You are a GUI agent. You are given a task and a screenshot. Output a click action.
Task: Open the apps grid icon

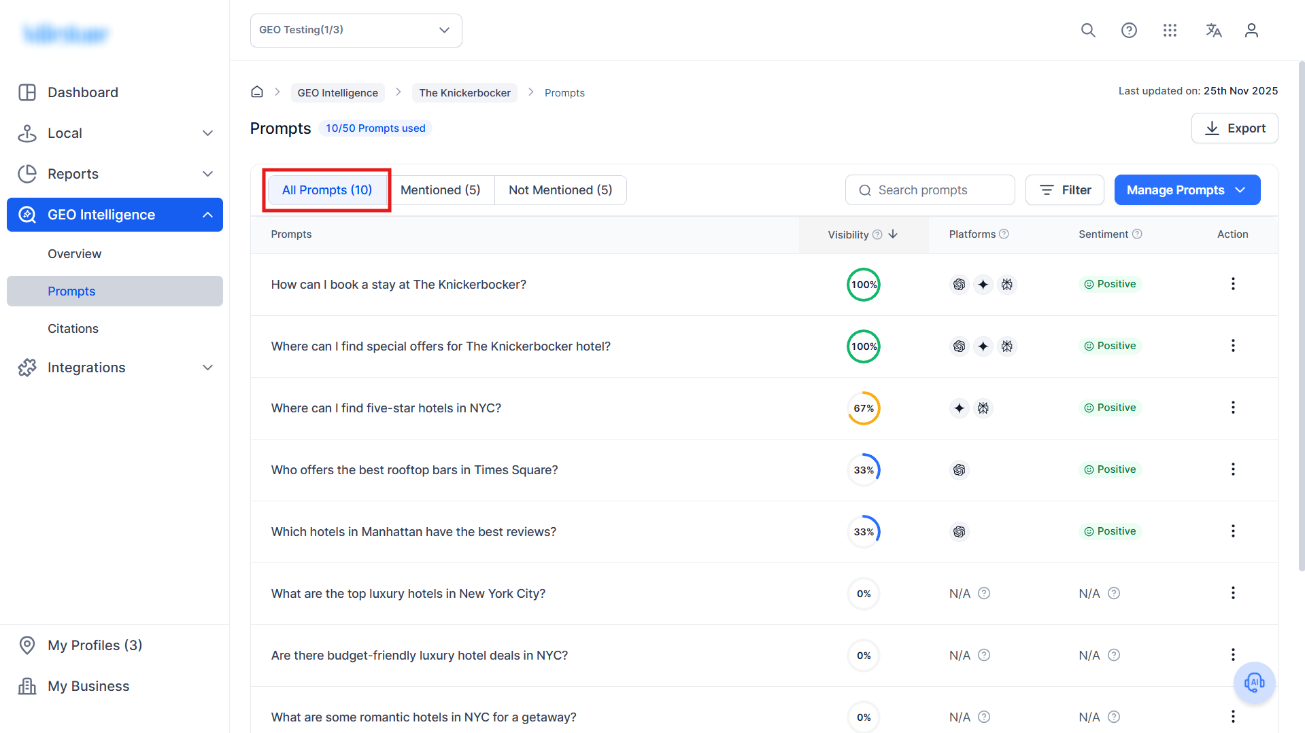coord(1170,31)
